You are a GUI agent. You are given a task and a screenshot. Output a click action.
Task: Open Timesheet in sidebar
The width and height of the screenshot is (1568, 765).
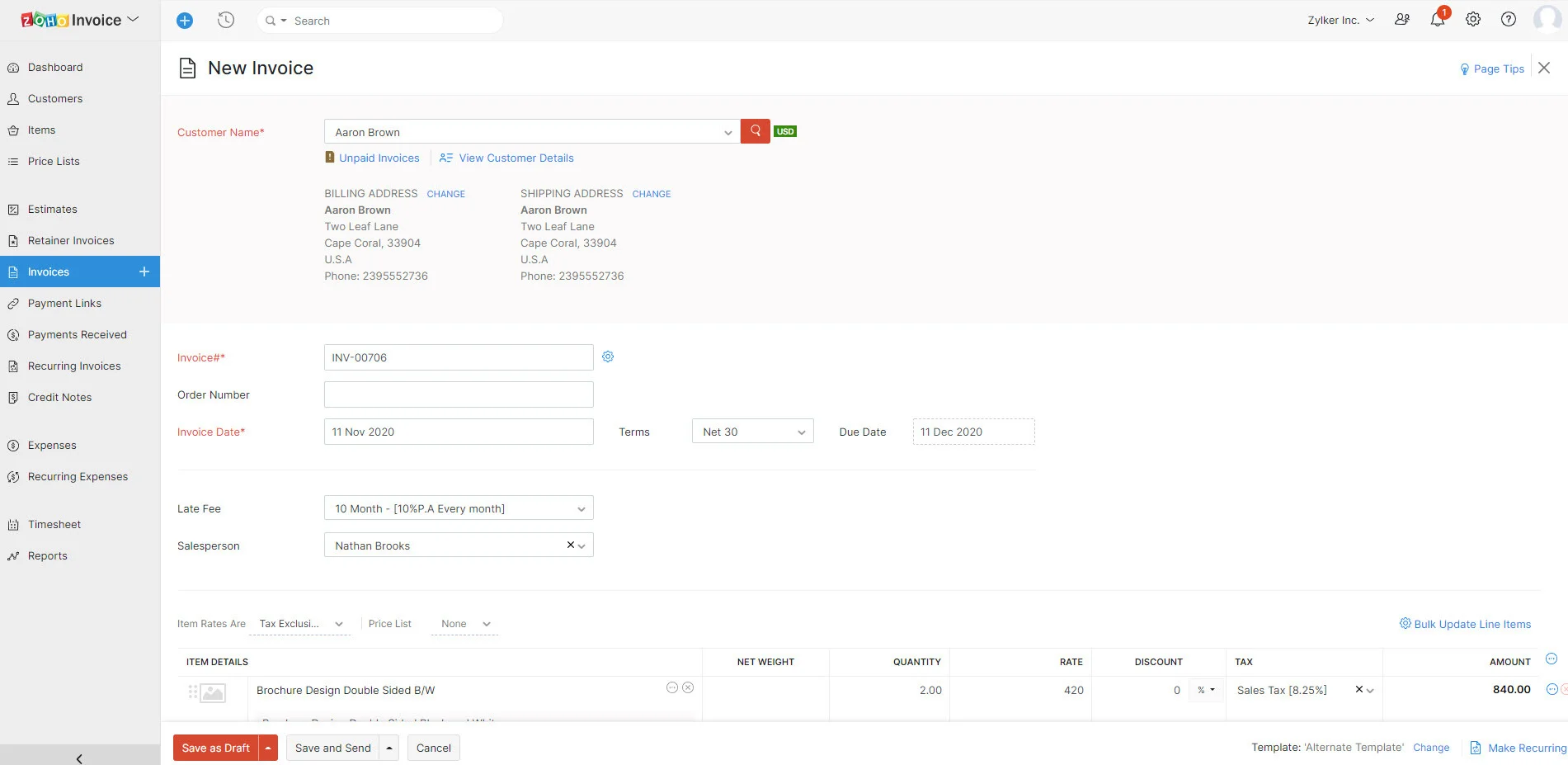tap(54, 525)
